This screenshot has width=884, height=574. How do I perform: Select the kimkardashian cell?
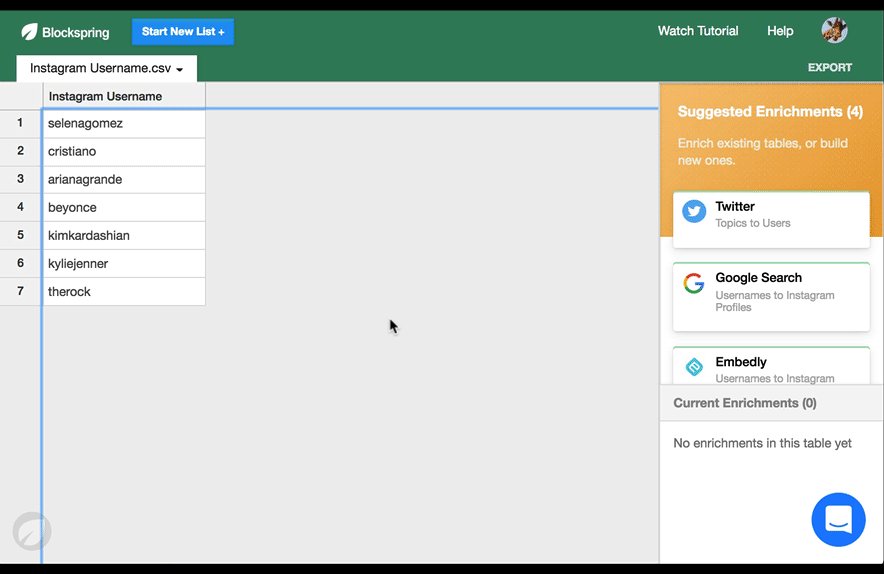124,236
